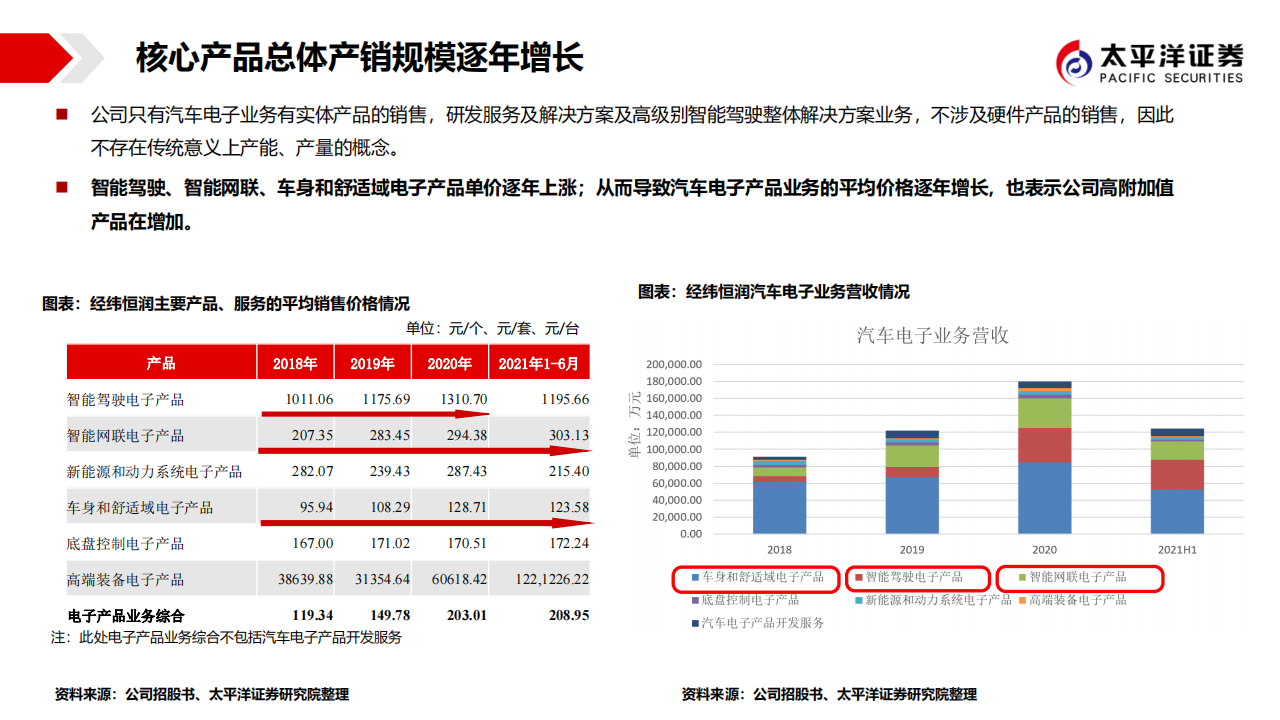Viewport: 1280px width, 720px height.
Task: Click the 车身和舒适域电子产品 row label in the table
Action: click(140, 507)
